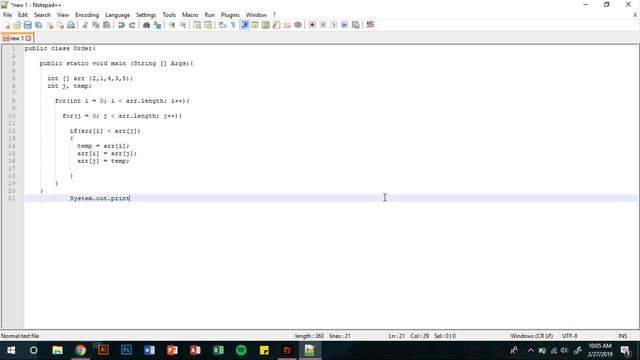Toggle synchronize horizontal scrolling
This screenshot has width=640, height=360.
(208, 25)
